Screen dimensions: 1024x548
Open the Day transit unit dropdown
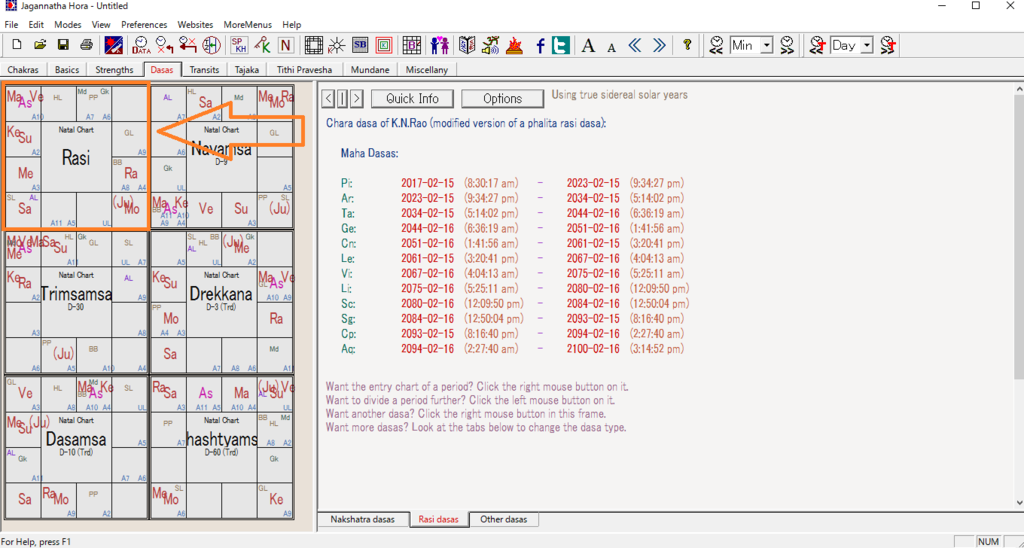tap(867, 45)
